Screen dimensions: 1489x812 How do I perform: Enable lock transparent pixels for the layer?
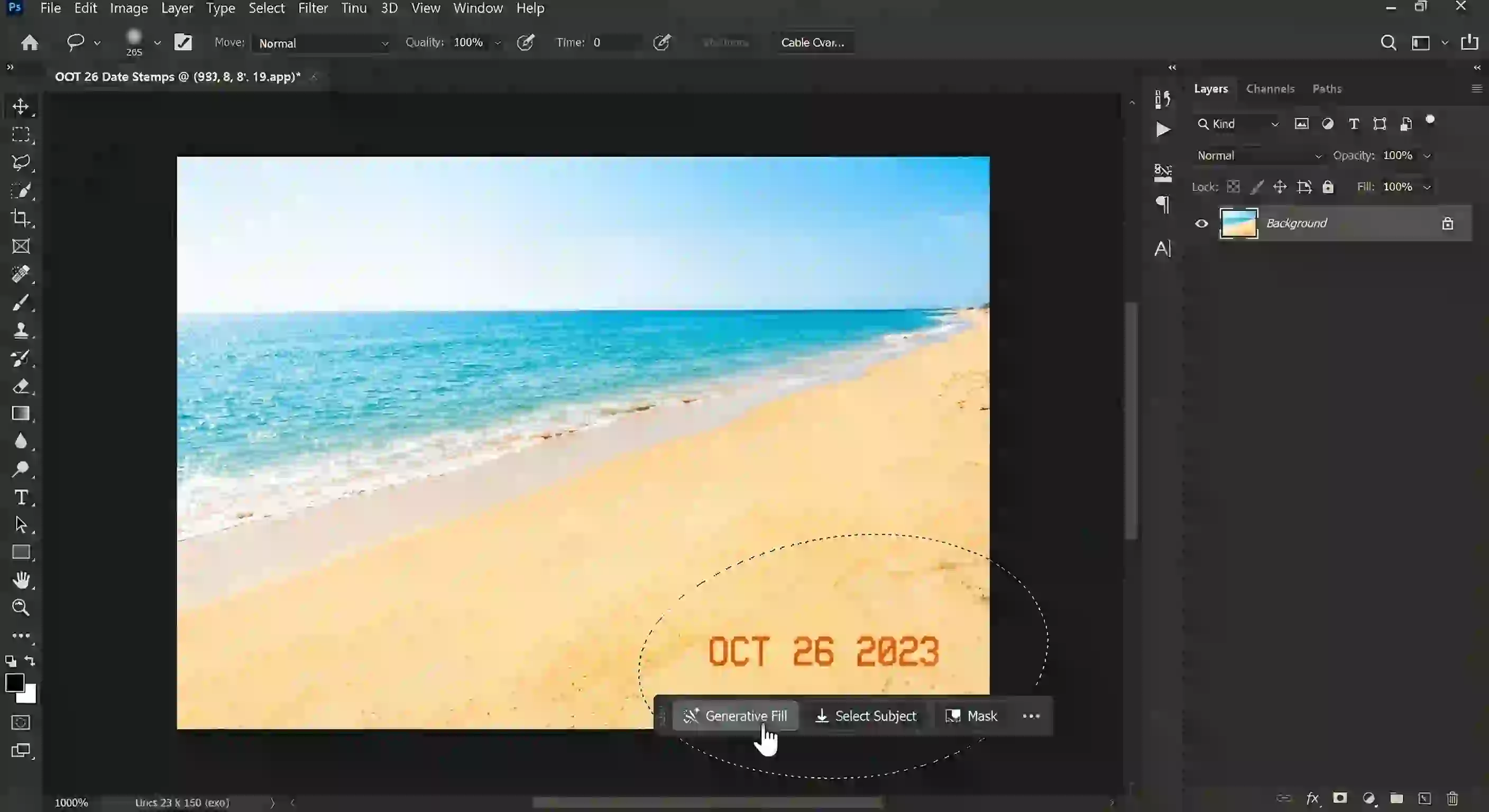tap(1234, 186)
